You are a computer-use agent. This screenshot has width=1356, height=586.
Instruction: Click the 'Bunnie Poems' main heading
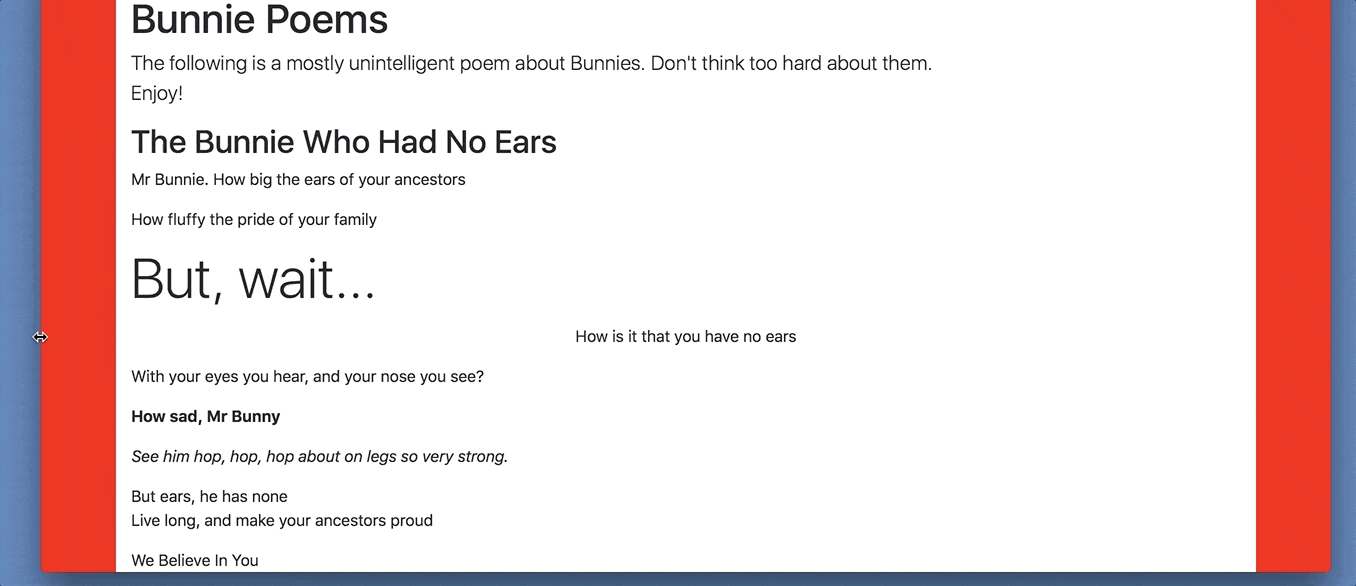pyautogui.click(x=259, y=20)
